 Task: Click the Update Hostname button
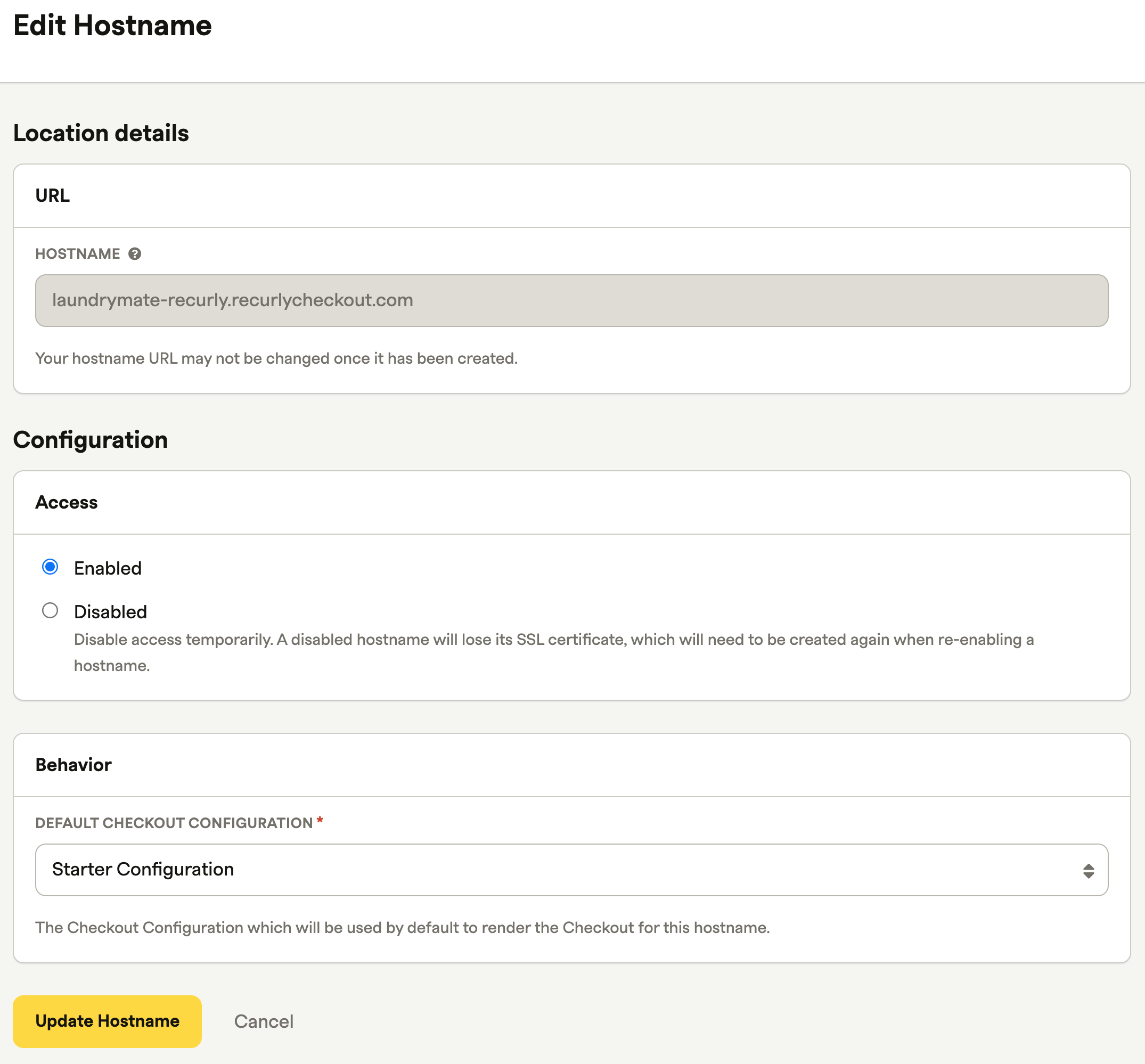click(x=107, y=1021)
